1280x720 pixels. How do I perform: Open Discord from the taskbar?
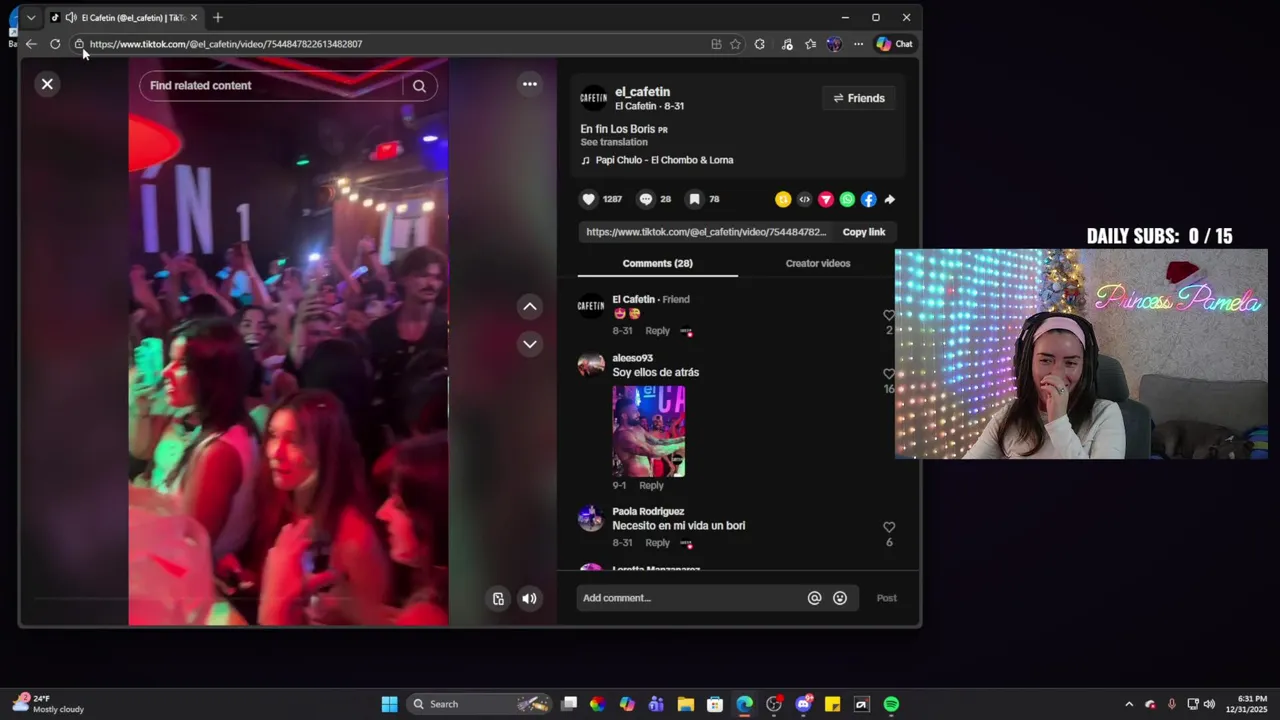pyautogui.click(x=803, y=704)
